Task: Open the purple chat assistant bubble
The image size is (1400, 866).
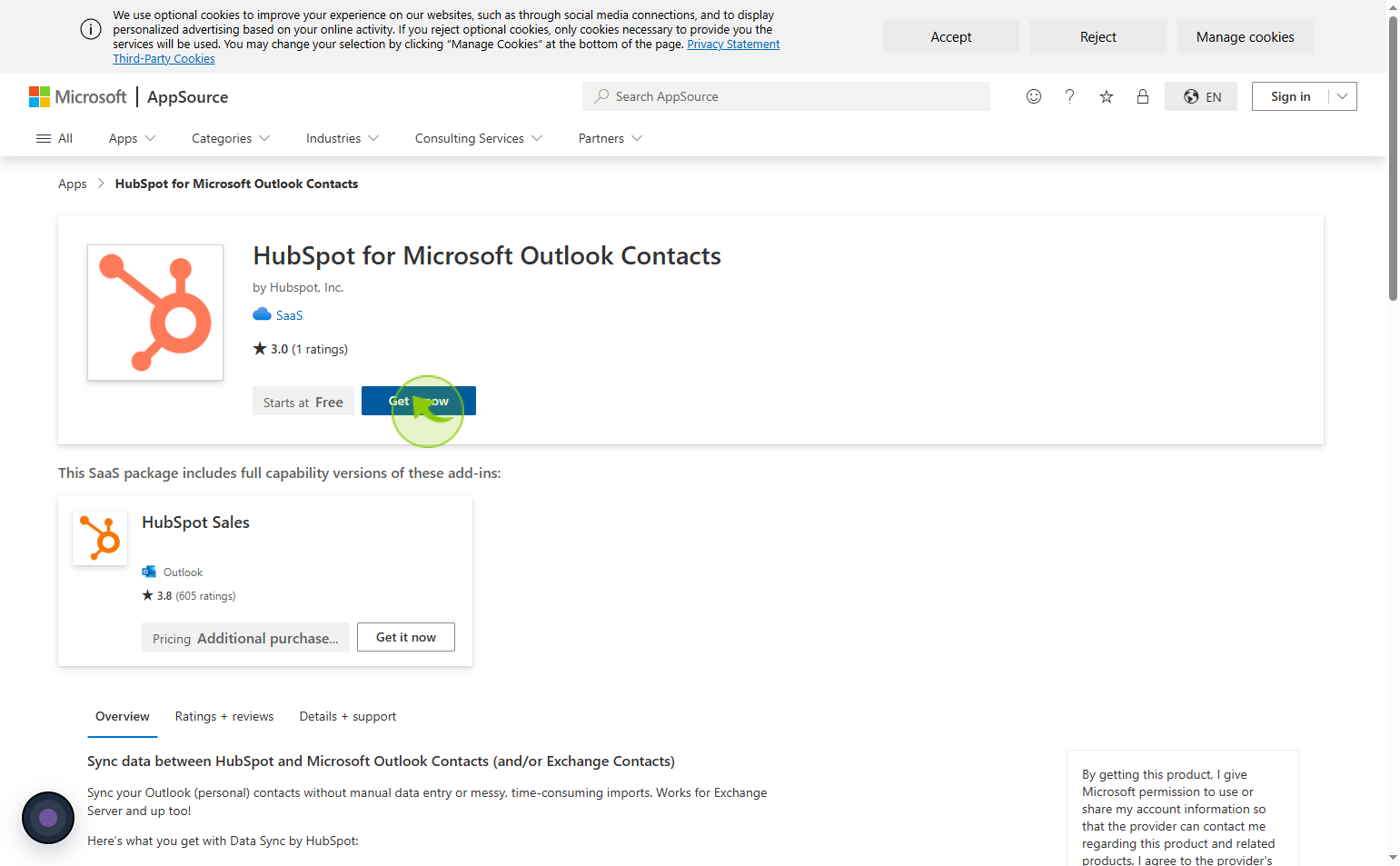Action: tap(48, 818)
